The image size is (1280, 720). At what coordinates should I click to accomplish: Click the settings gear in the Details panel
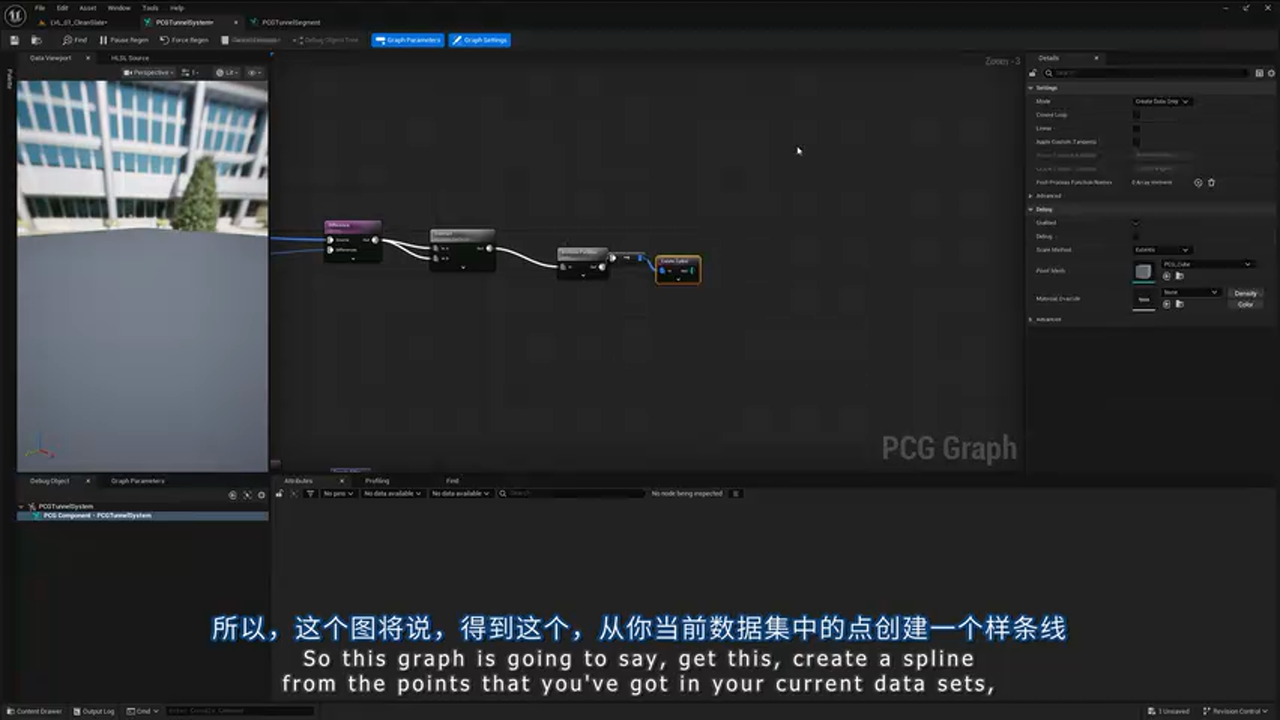pyautogui.click(x=1270, y=72)
